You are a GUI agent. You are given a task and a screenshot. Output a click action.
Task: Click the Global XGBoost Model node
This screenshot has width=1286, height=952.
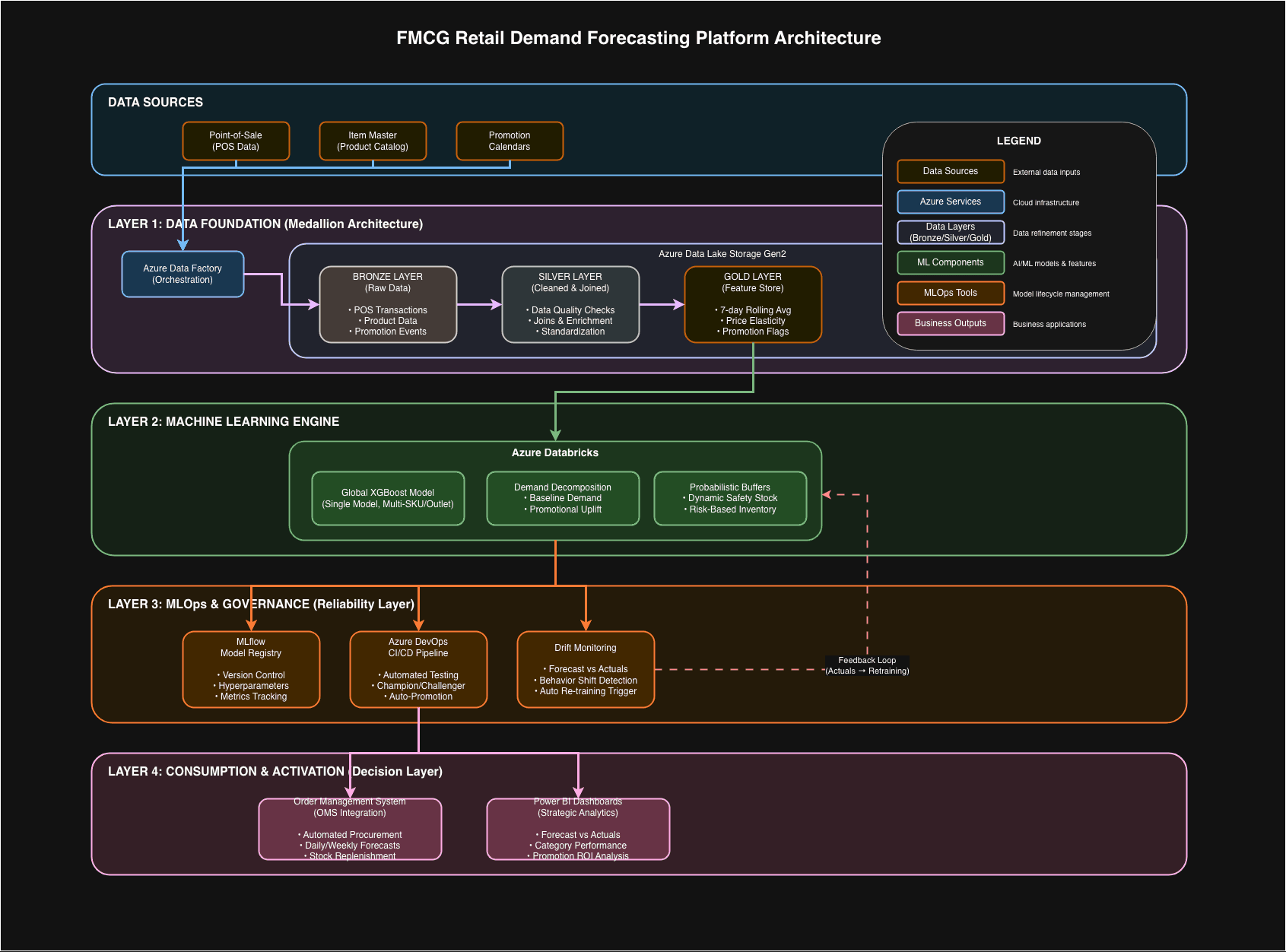(388, 498)
